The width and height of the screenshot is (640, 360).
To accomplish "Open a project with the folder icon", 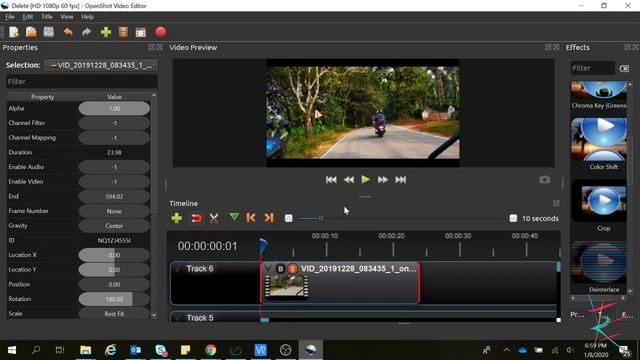I will tap(31, 32).
